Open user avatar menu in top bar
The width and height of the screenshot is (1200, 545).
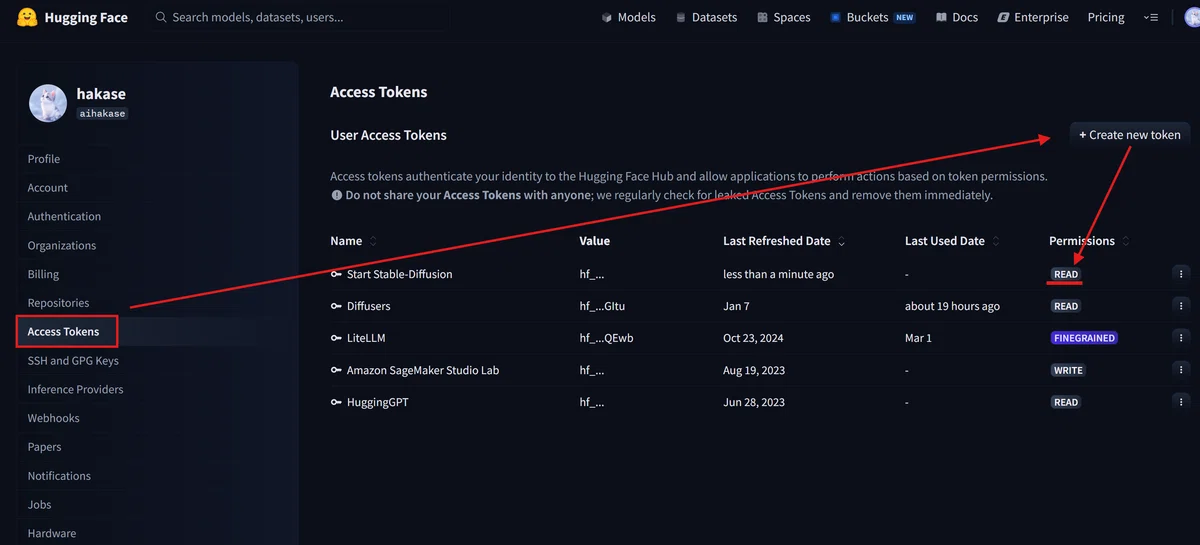[1191, 17]
